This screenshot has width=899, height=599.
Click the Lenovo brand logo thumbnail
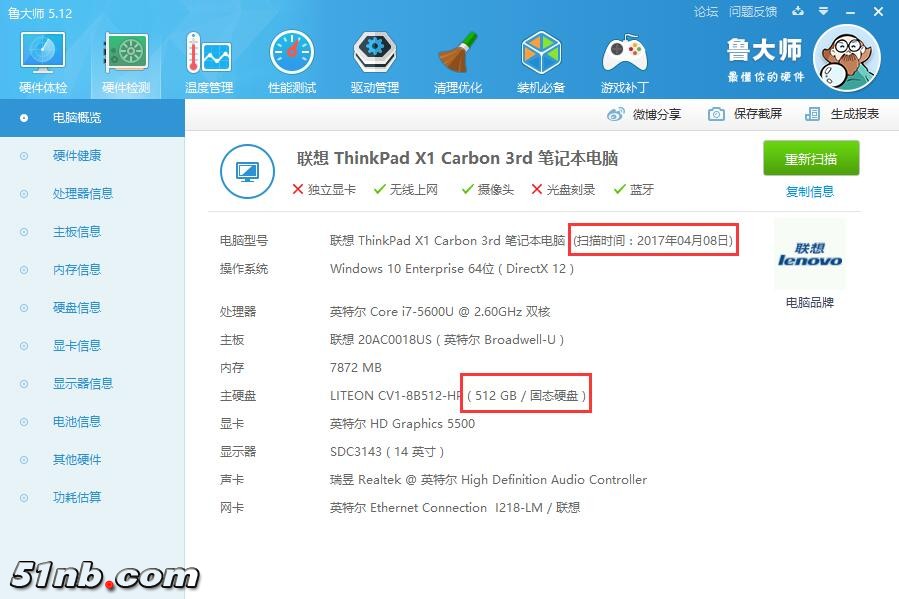[810, 255]
